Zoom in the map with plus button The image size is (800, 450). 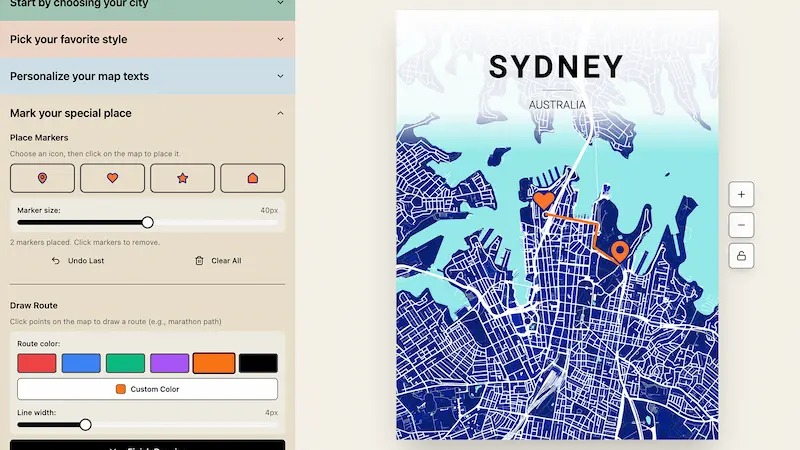pyautogui.click(x=741, y=194)
